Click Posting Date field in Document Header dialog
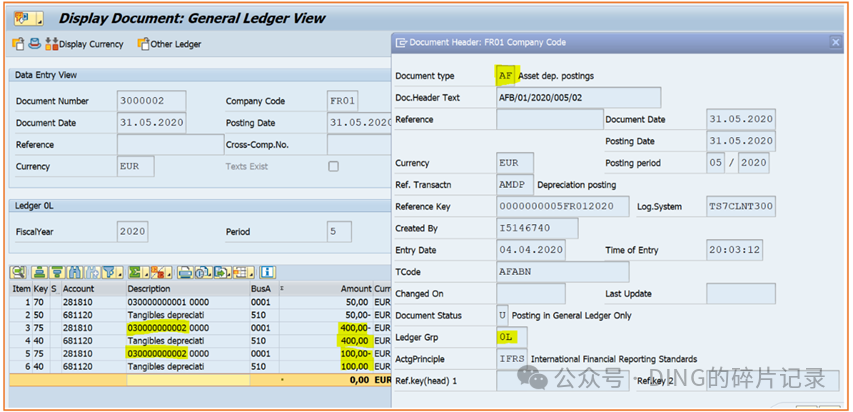The height and width of the screenshot is (412, 853). tap(741, 141)
